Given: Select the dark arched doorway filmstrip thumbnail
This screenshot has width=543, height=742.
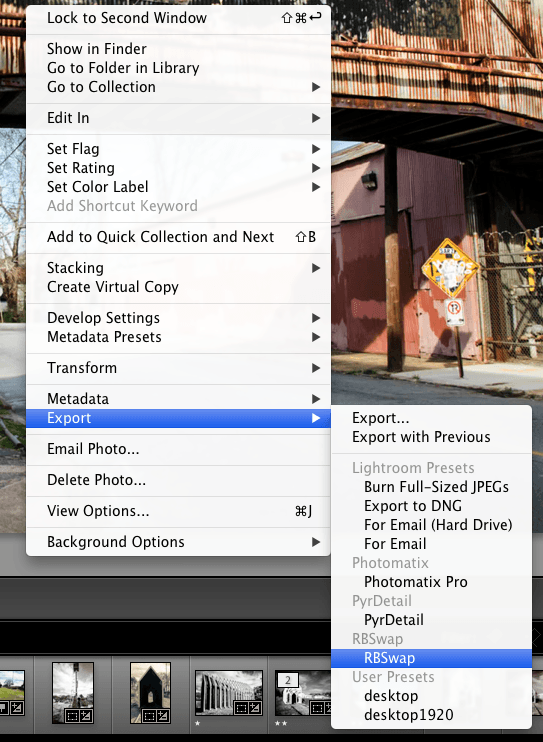Looking at the screenshot, I should pos(150,692).
